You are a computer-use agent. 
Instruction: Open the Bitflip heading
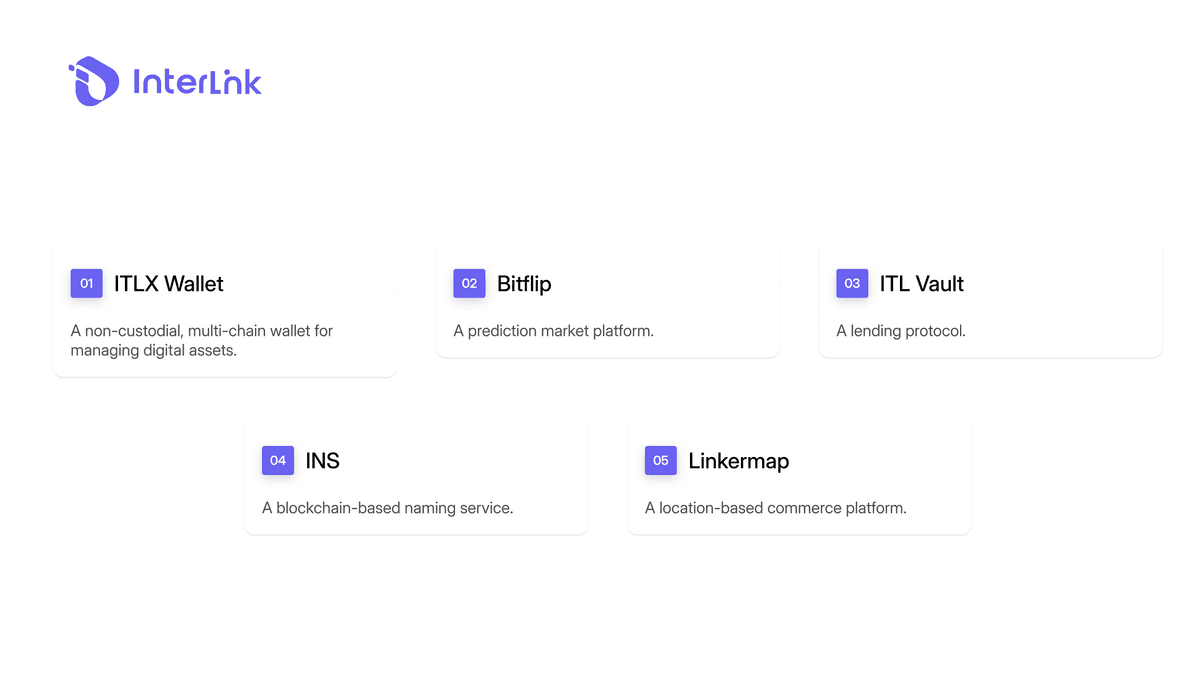pyautogui.click(x=524, y=284)
